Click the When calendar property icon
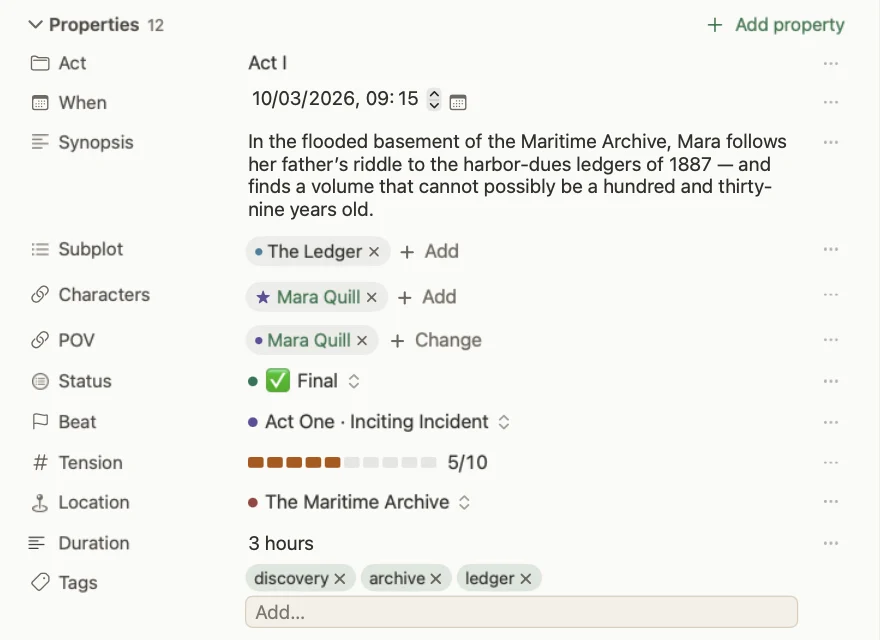Screen dimensions: 880x640 40,103
